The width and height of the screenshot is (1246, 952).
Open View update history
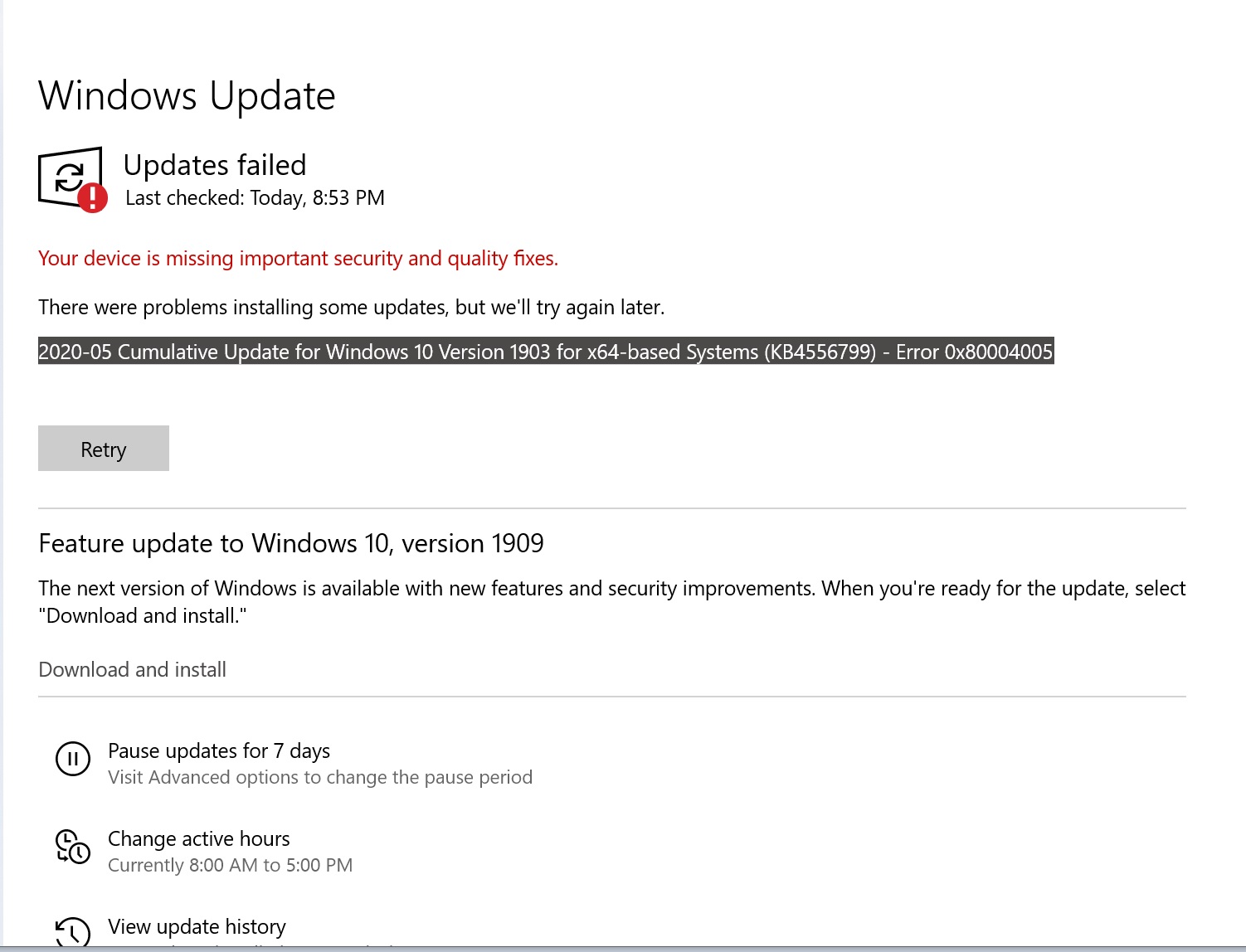[x=197, y=926]
